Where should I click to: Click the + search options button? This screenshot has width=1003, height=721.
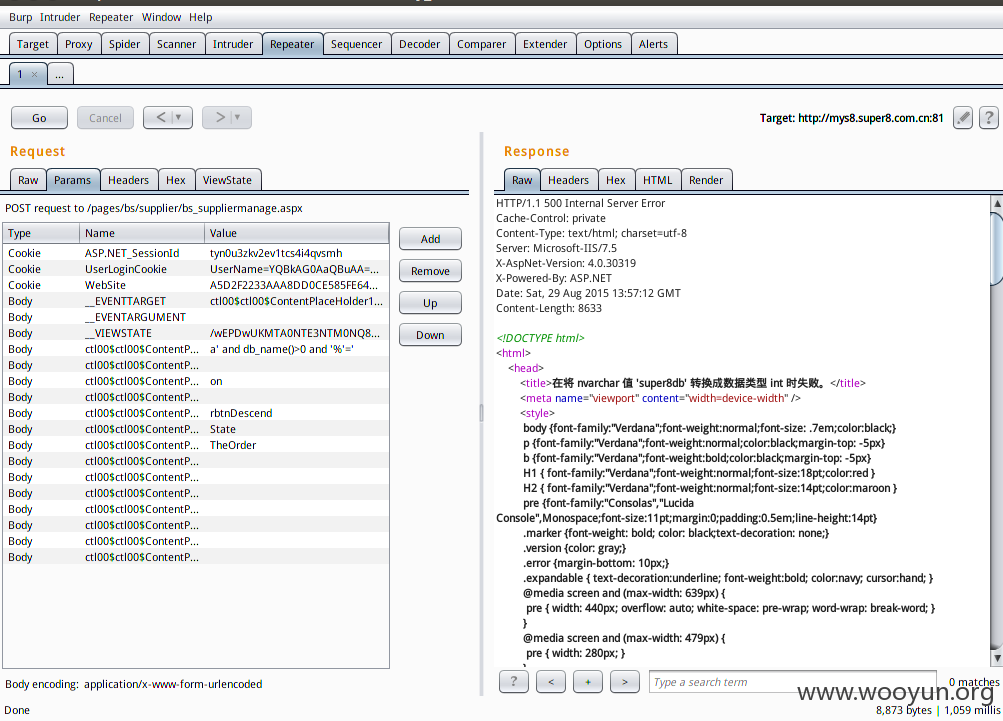(x=588, y=682)
